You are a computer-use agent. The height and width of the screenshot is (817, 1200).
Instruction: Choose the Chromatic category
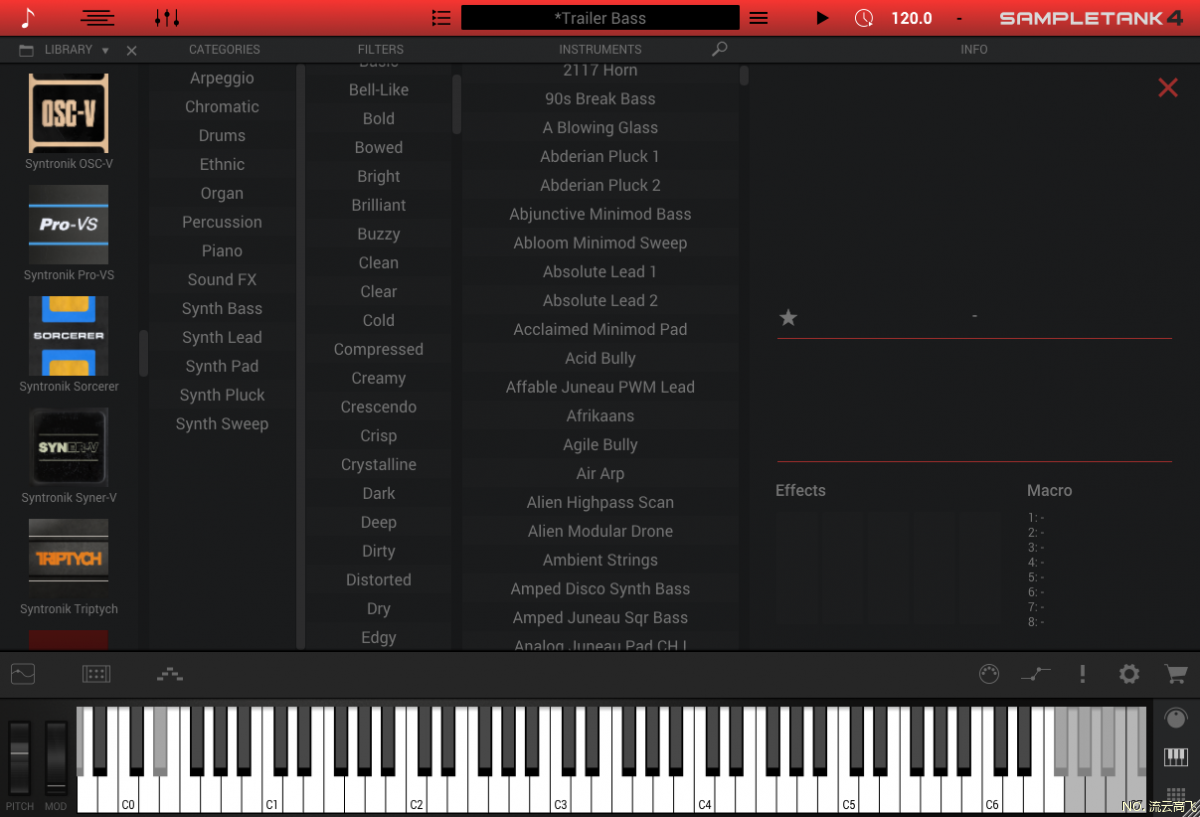click(x=222, y=107)
